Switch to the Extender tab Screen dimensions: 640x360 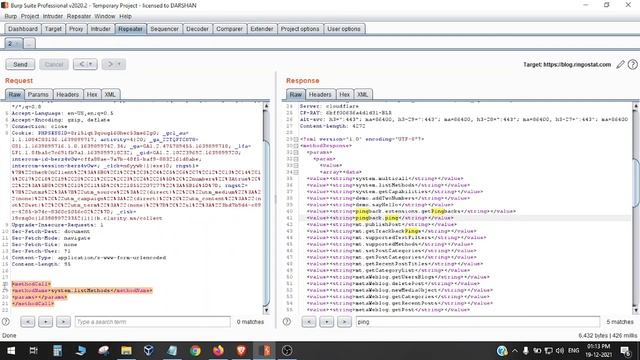pos(262,29)
